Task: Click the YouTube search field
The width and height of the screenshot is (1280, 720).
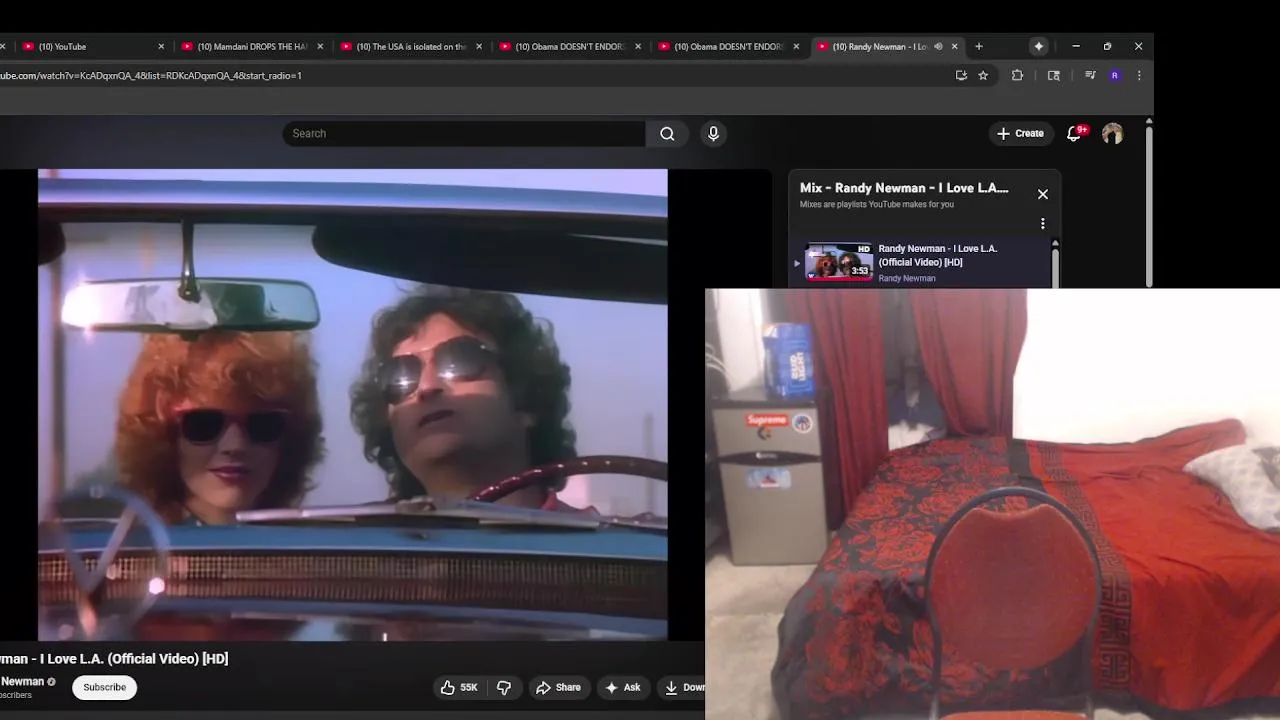Action: 464,133
